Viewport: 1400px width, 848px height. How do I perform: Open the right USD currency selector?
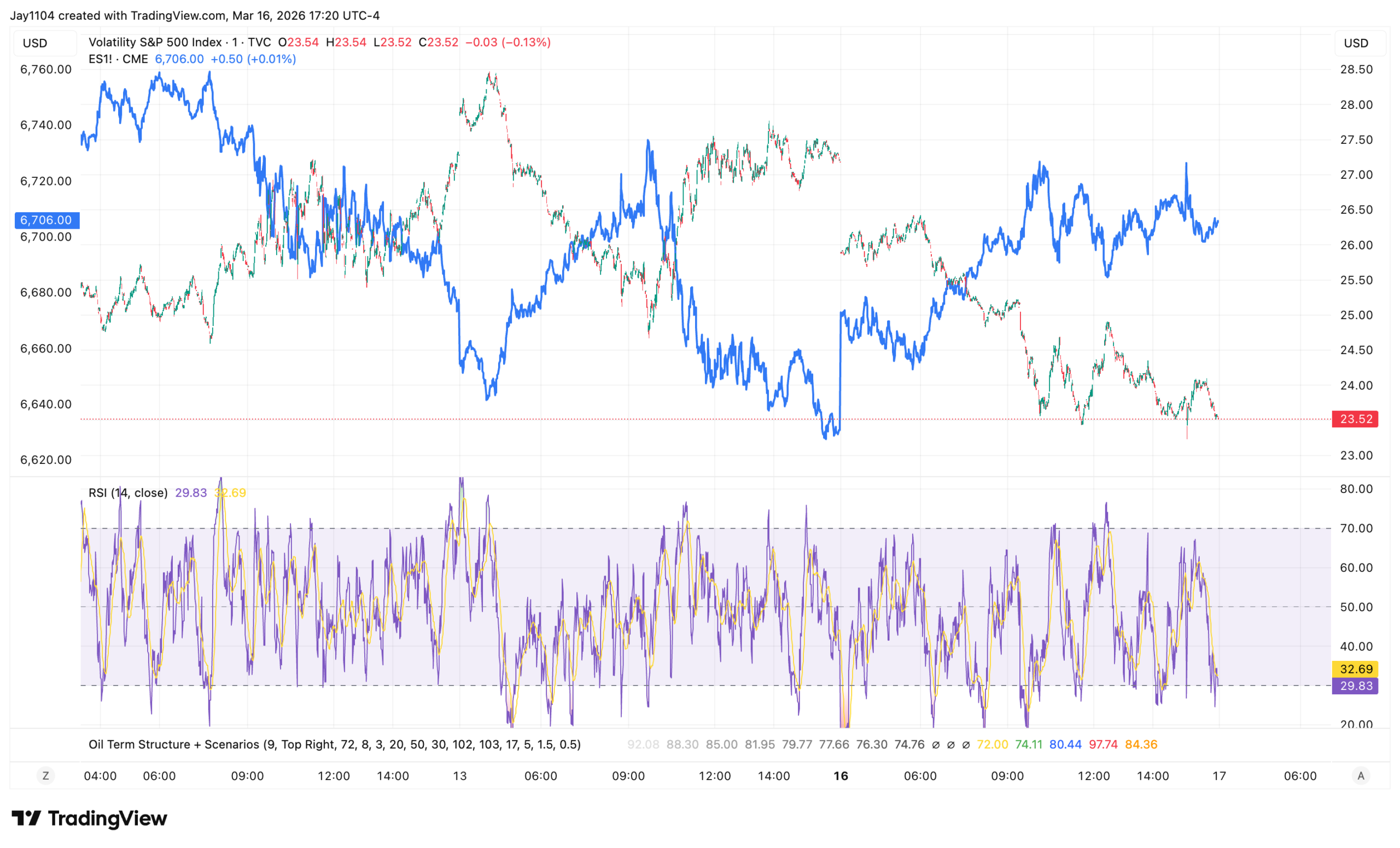[1356, 43]
